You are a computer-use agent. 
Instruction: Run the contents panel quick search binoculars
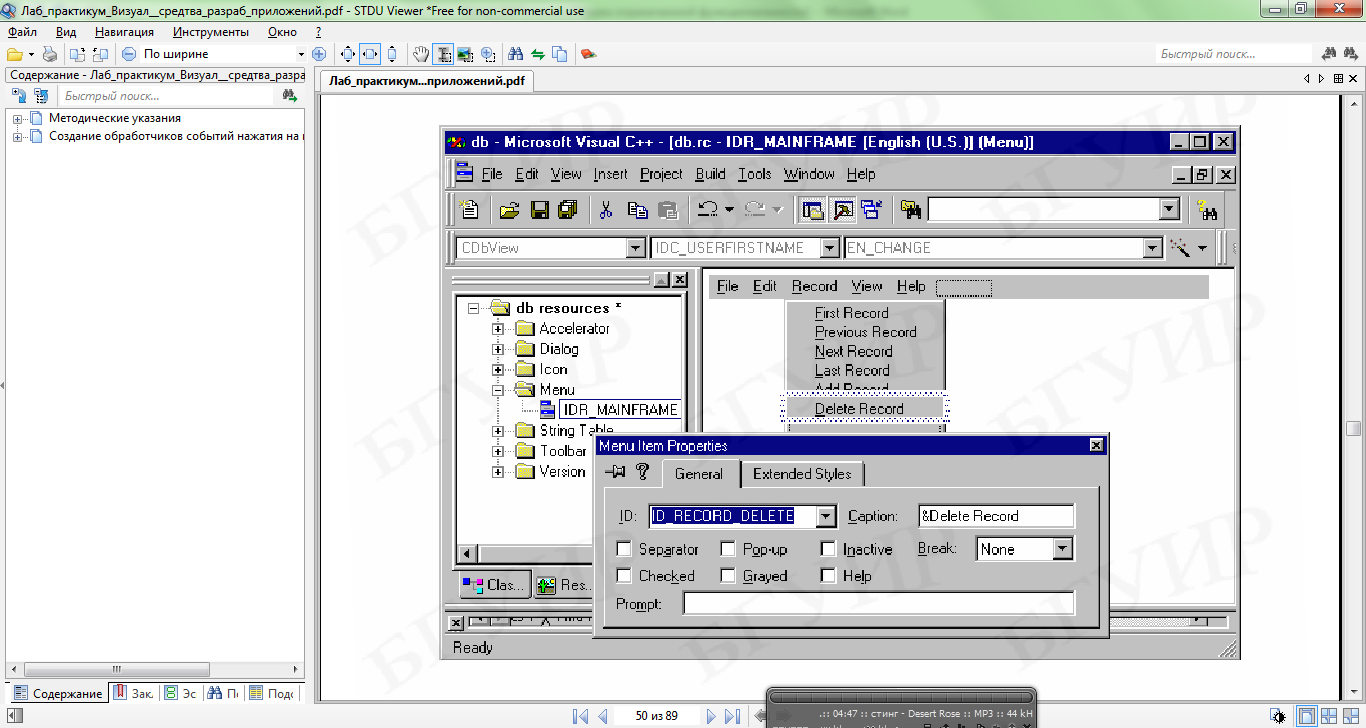point(290,96)
